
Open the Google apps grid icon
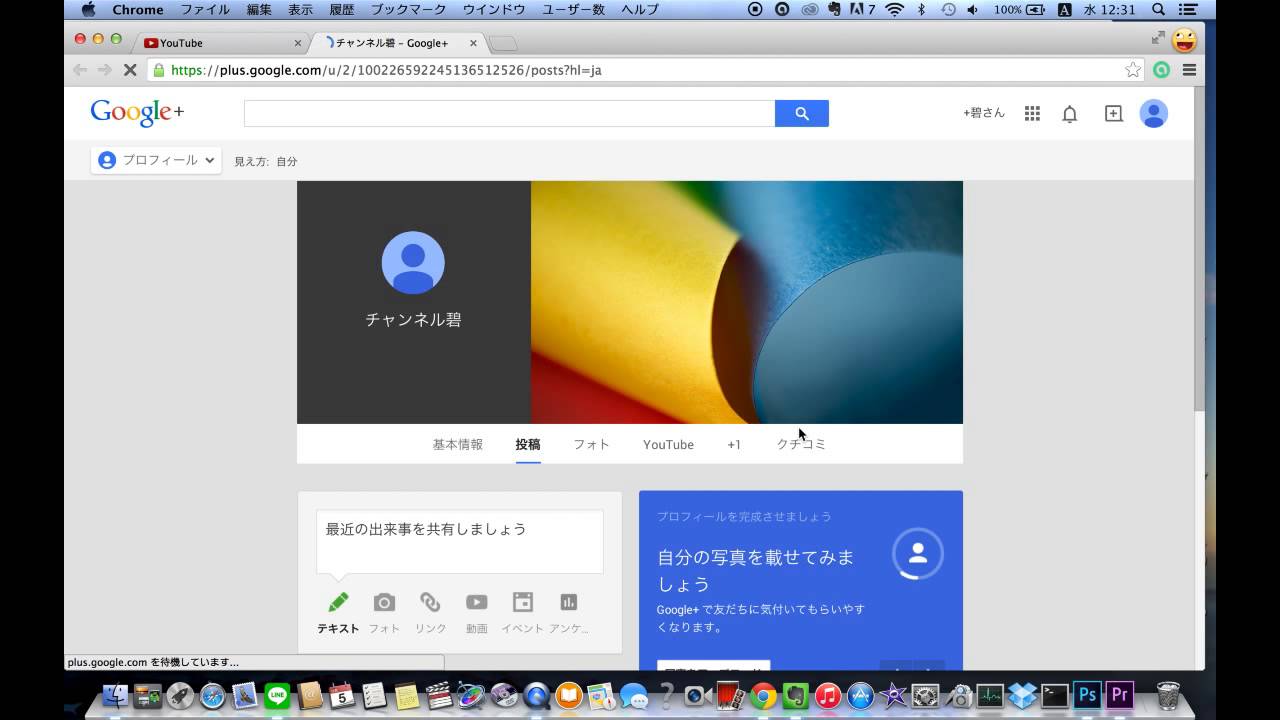(x=1032, y=114)
